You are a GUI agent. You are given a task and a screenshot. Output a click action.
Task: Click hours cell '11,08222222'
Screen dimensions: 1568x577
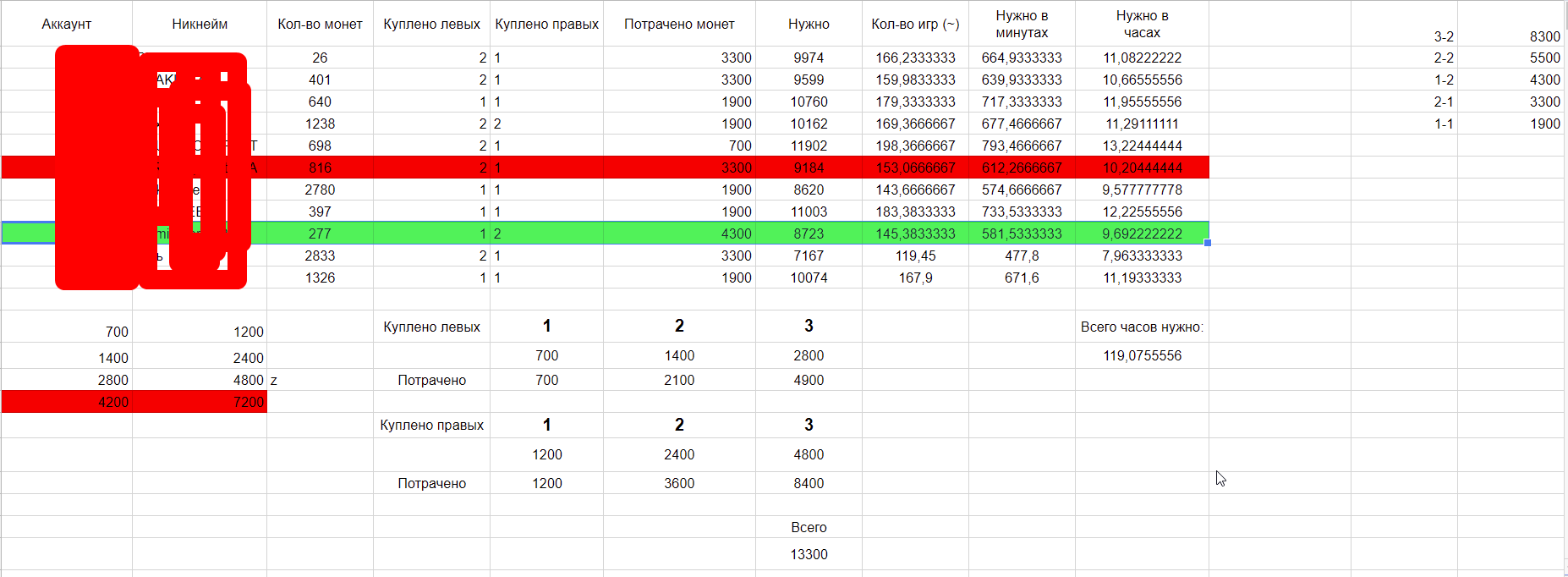pos(1142,58)
